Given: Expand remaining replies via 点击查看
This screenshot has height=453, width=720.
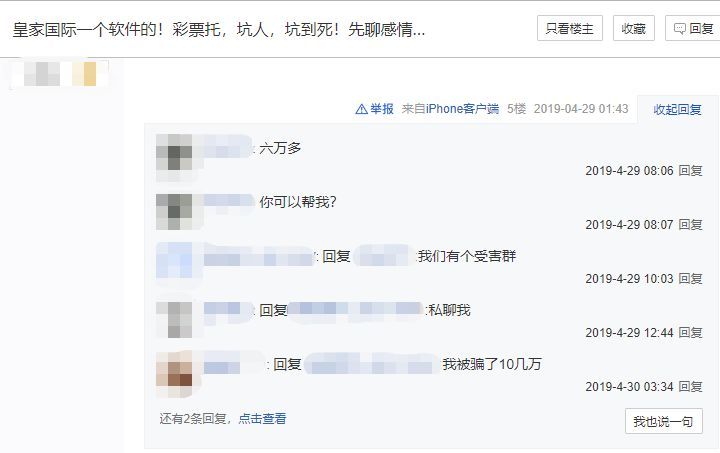Looking at the screenshot, I should tap(262, 419).
